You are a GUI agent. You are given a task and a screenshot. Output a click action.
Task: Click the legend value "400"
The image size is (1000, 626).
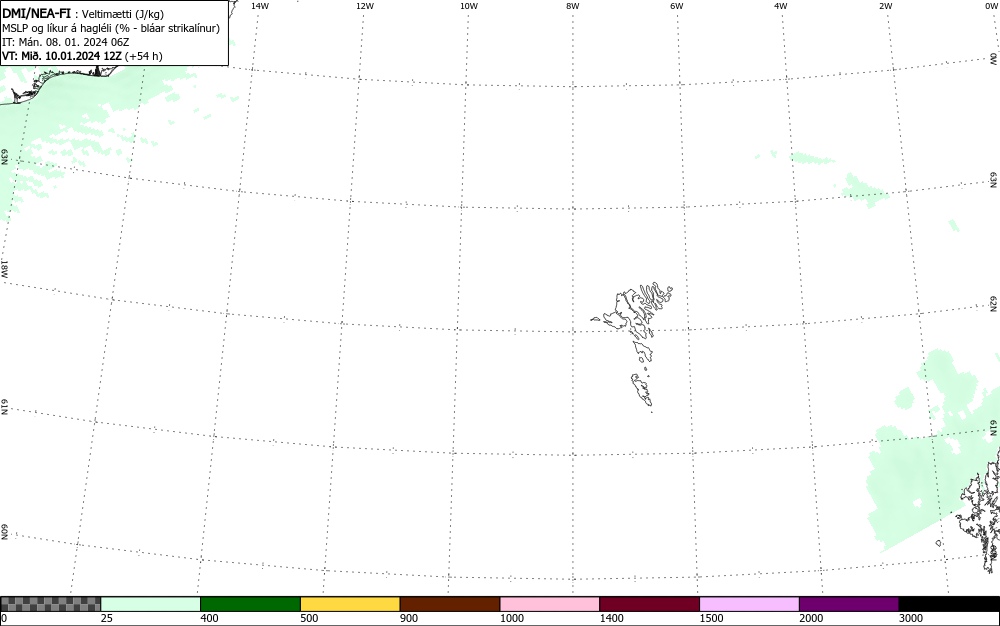tap(209, 618)
